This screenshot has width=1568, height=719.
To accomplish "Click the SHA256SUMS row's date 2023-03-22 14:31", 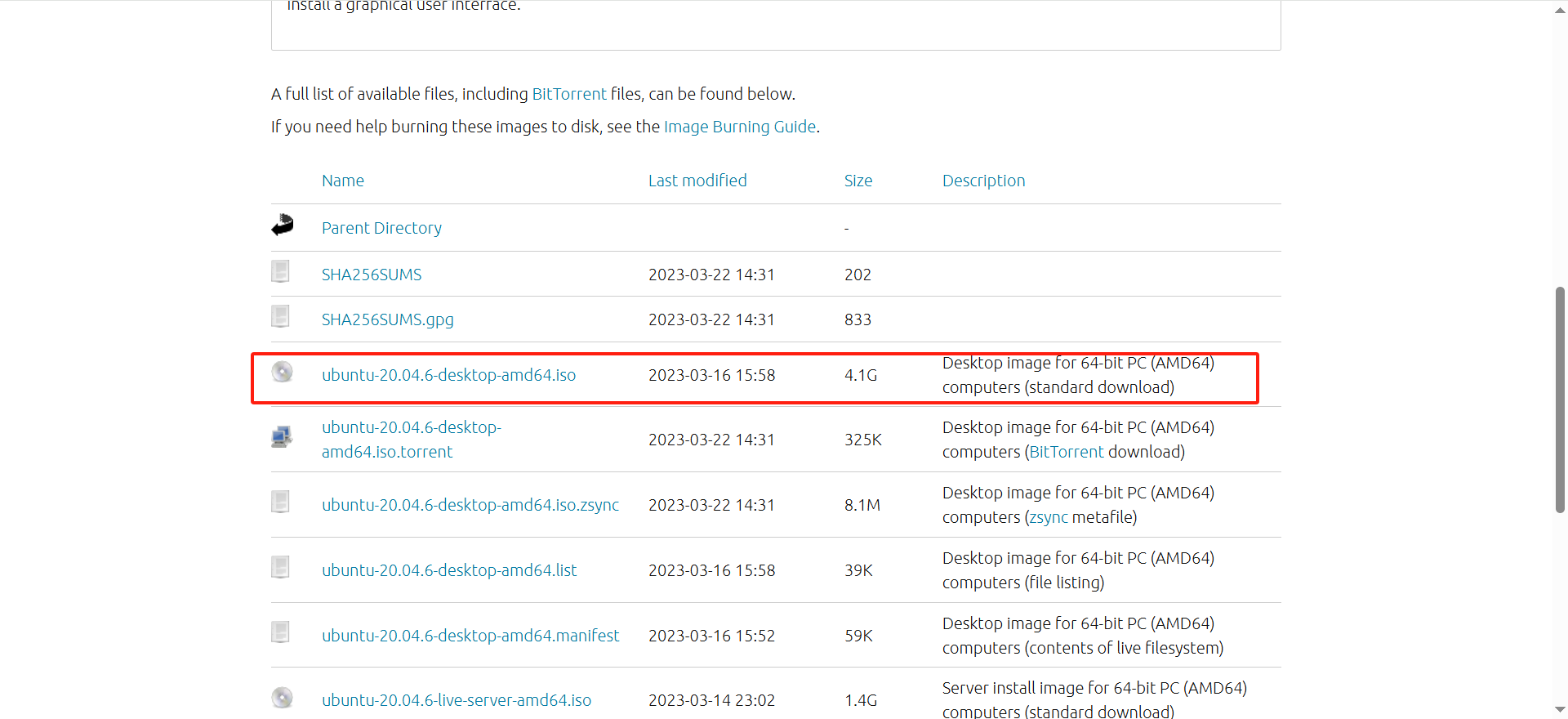I will [711, 275].
